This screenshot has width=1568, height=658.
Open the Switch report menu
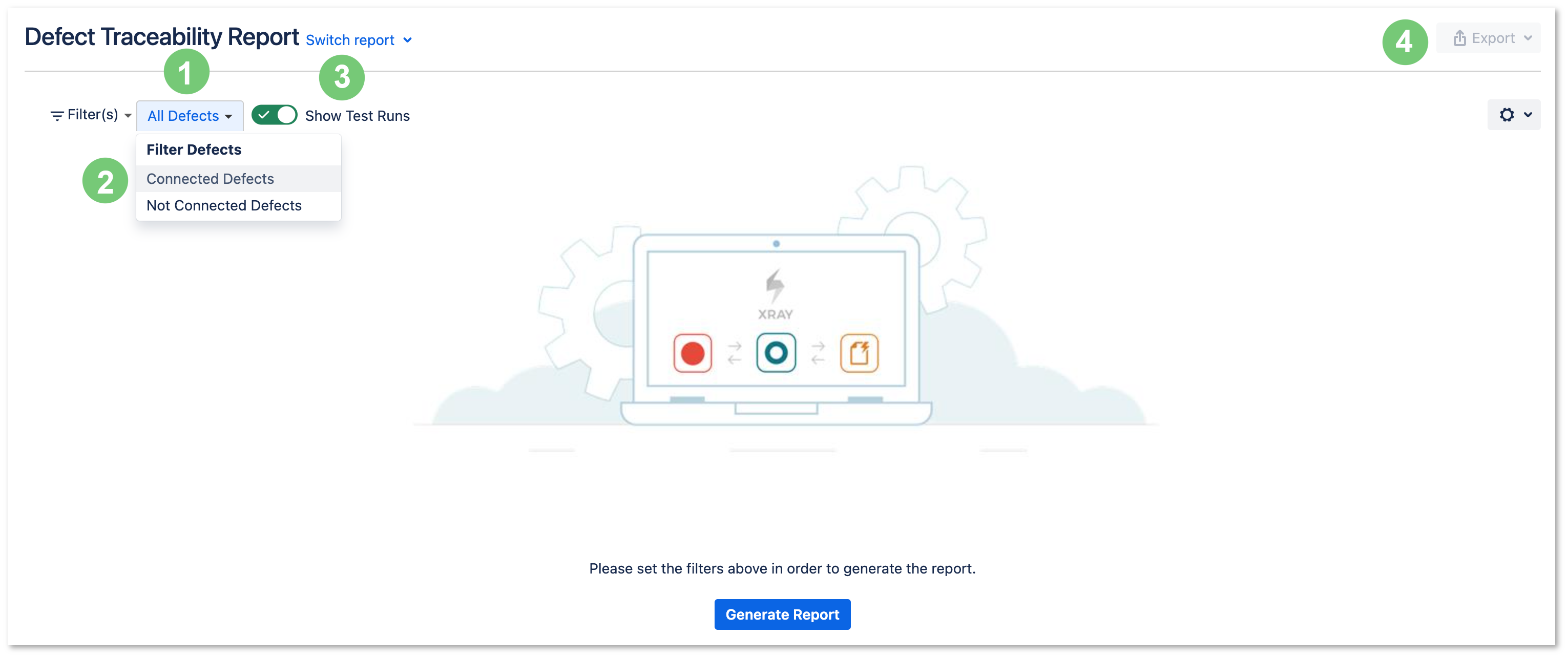(359, 40)
